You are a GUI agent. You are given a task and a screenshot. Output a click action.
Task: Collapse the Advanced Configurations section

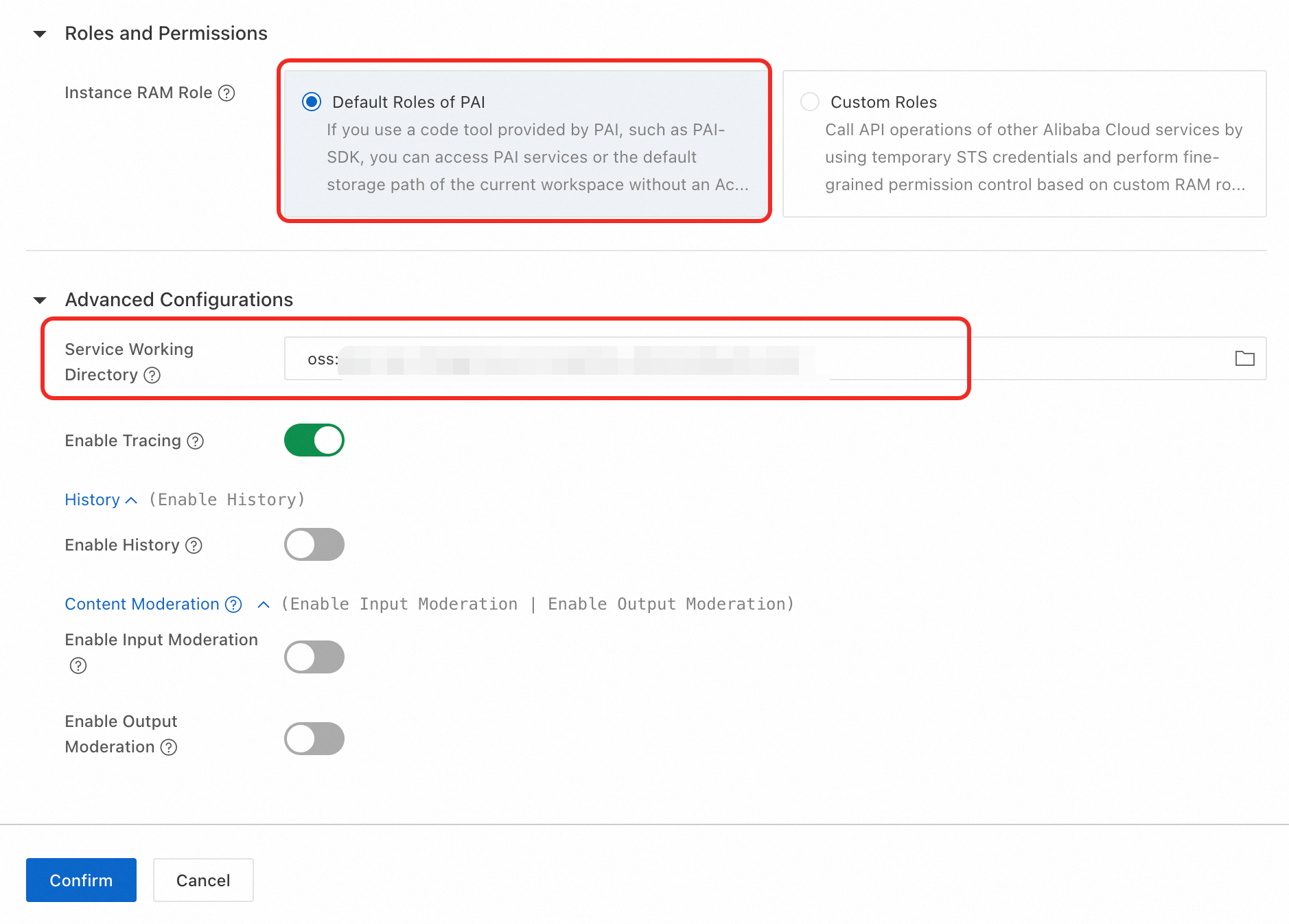coord(40,300)
